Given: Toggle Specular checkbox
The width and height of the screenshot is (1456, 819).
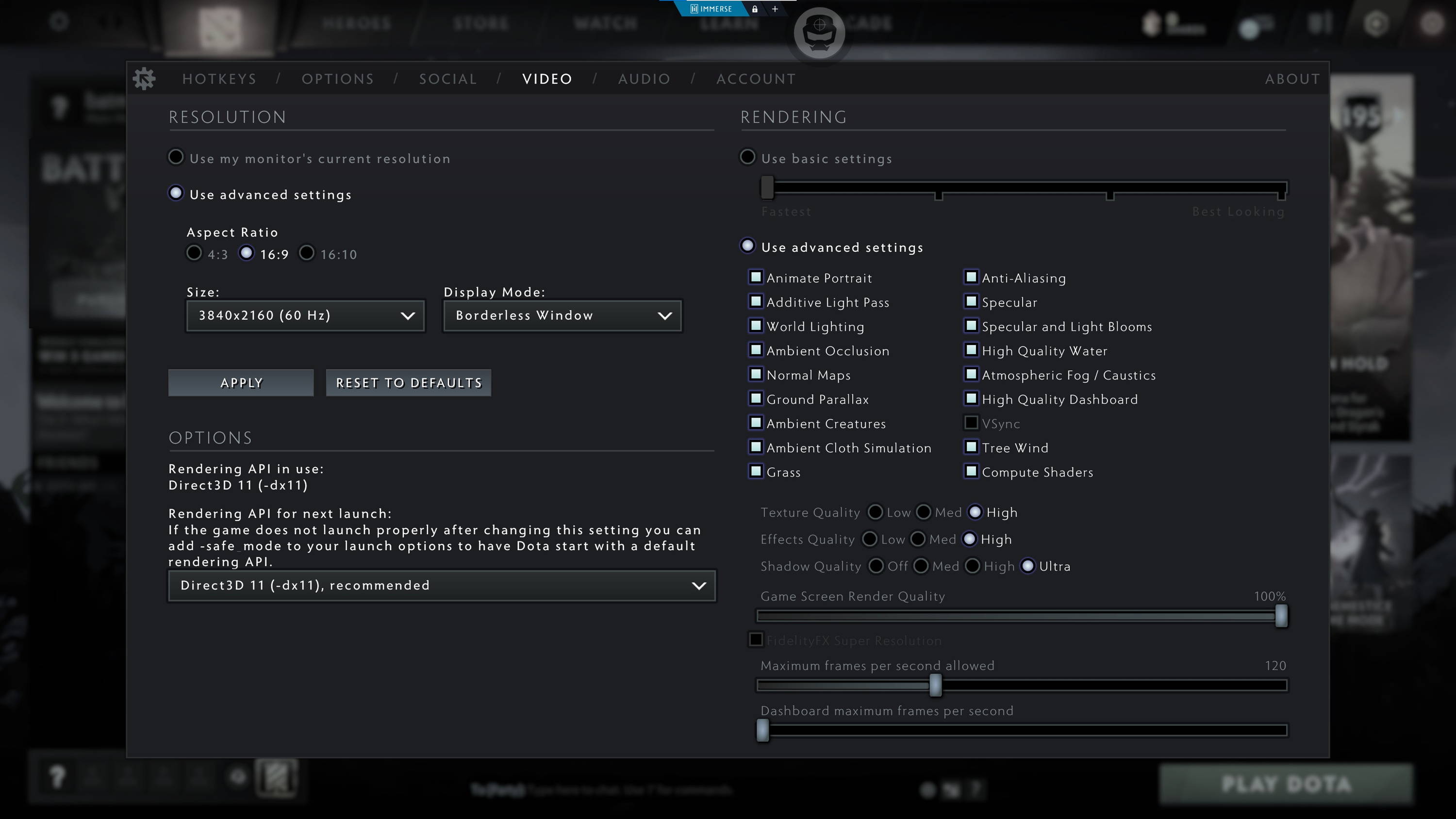Looking at the screenshot, I should (971, 301).
